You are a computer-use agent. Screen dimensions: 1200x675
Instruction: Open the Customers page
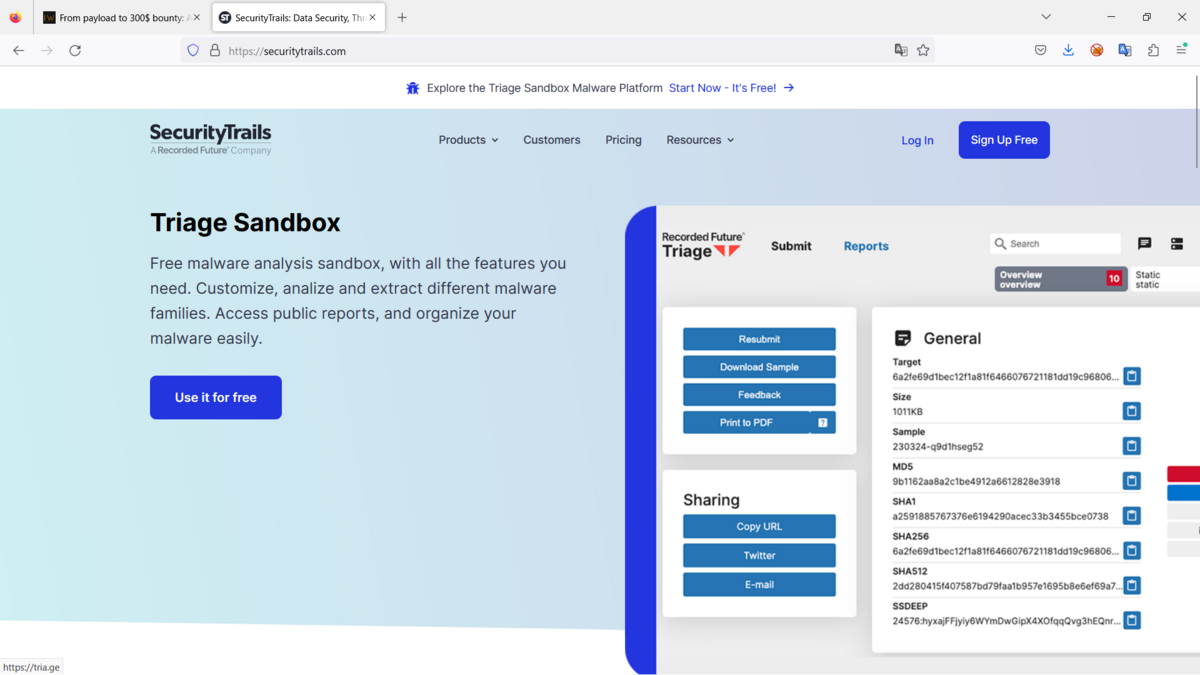point(551,140)
